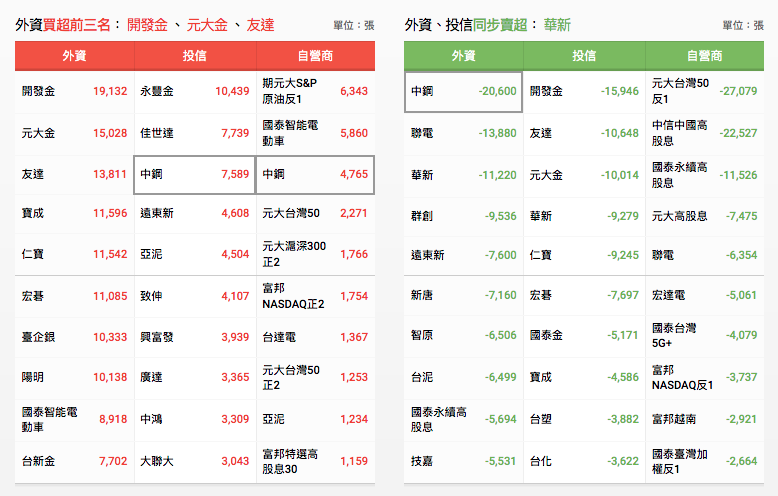Click 仁寶 with value 11,542
This screenshot has height=496, width=778.
click(x=33, y=254)
